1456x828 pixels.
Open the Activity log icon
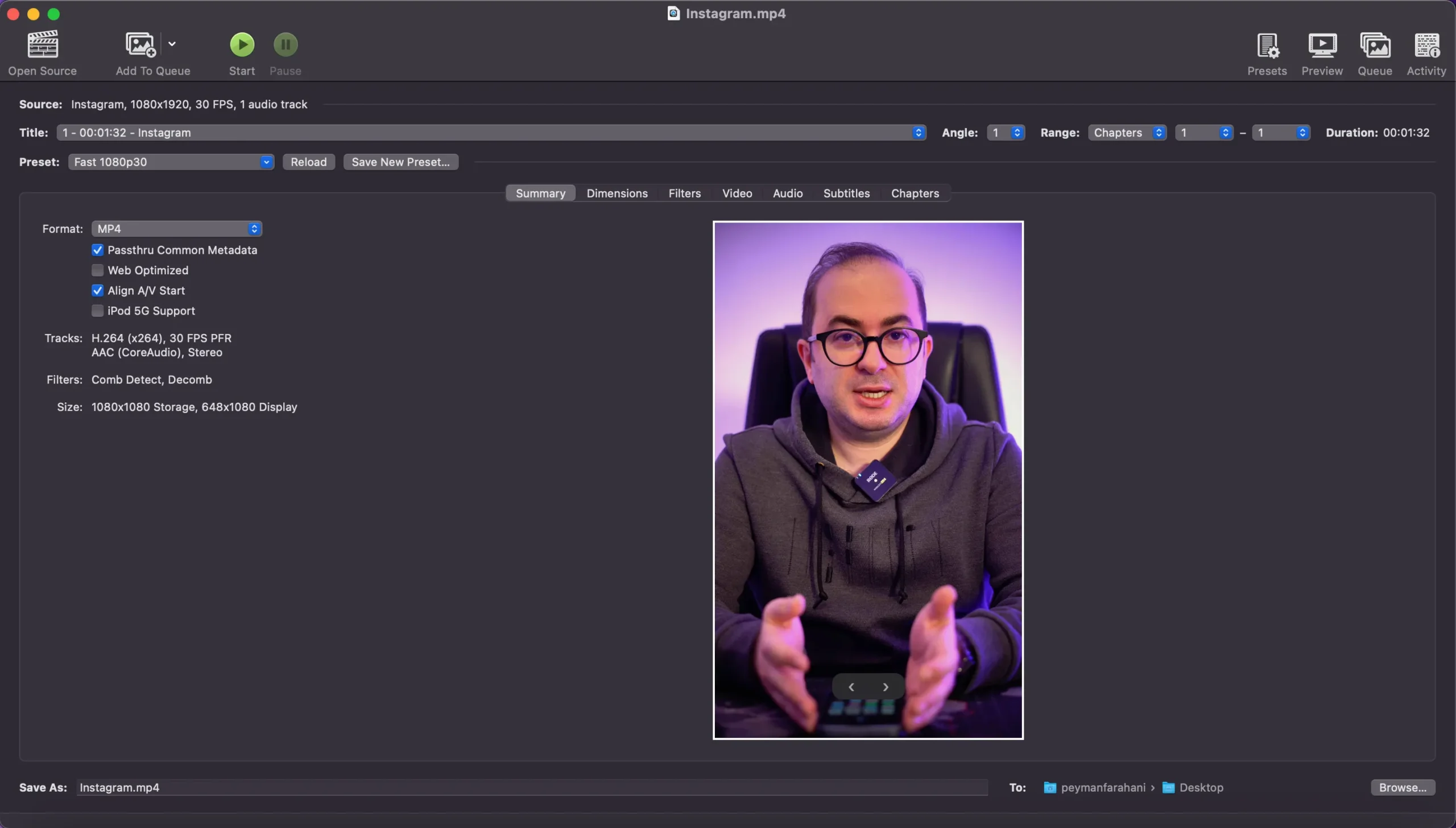tap(1426, 46)
